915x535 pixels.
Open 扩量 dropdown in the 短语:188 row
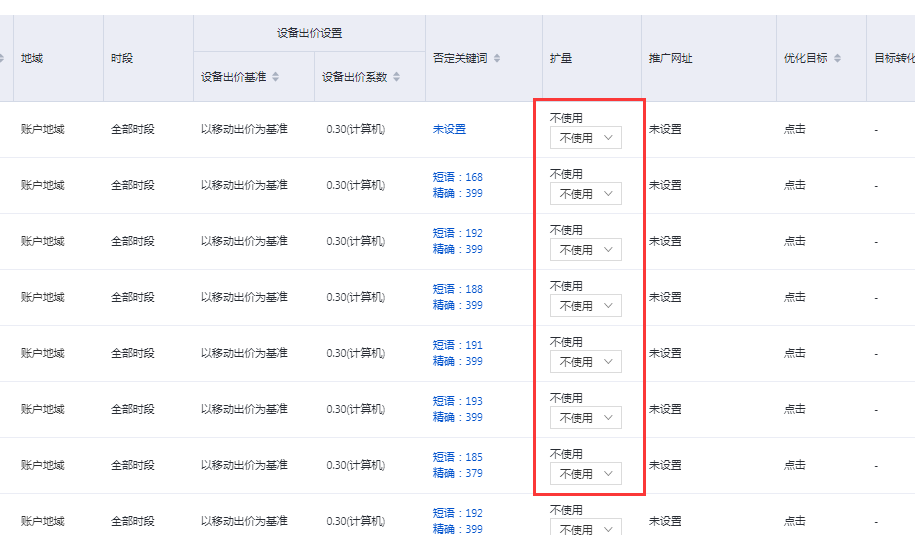(x=586, y=306)
